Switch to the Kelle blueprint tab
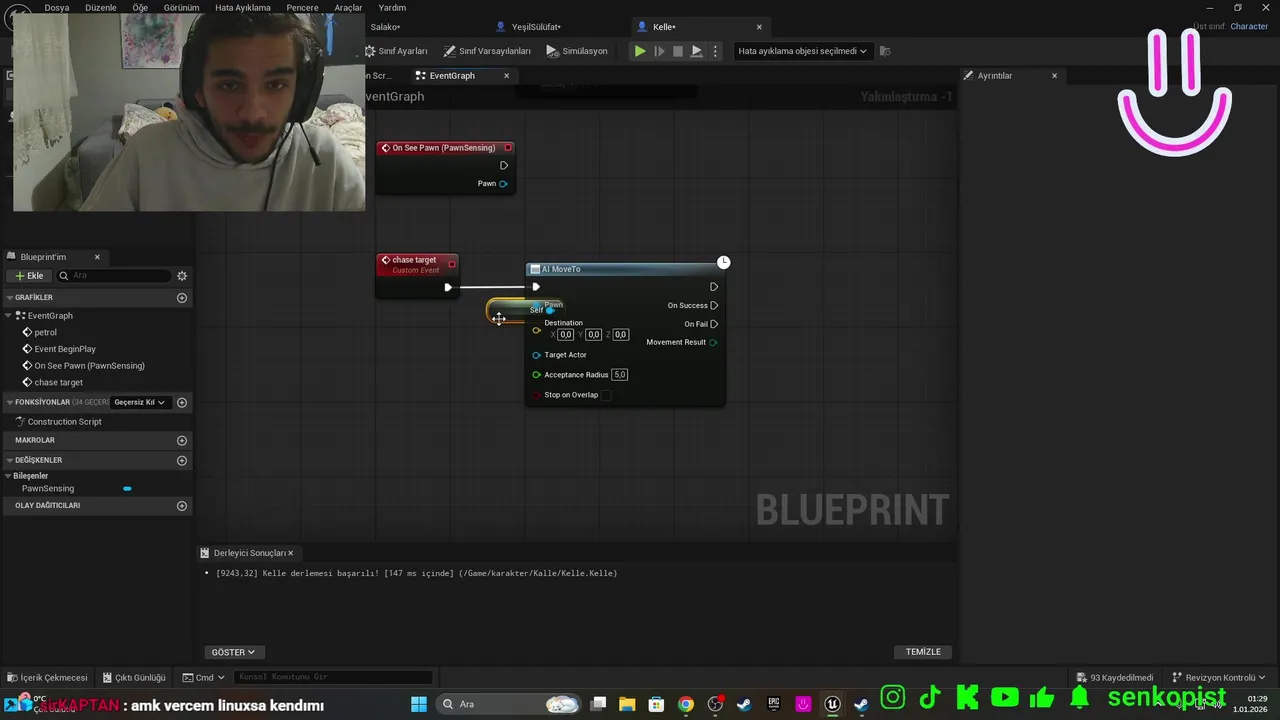Screen dimensions: 1280x720 click(x=664, y=27)
